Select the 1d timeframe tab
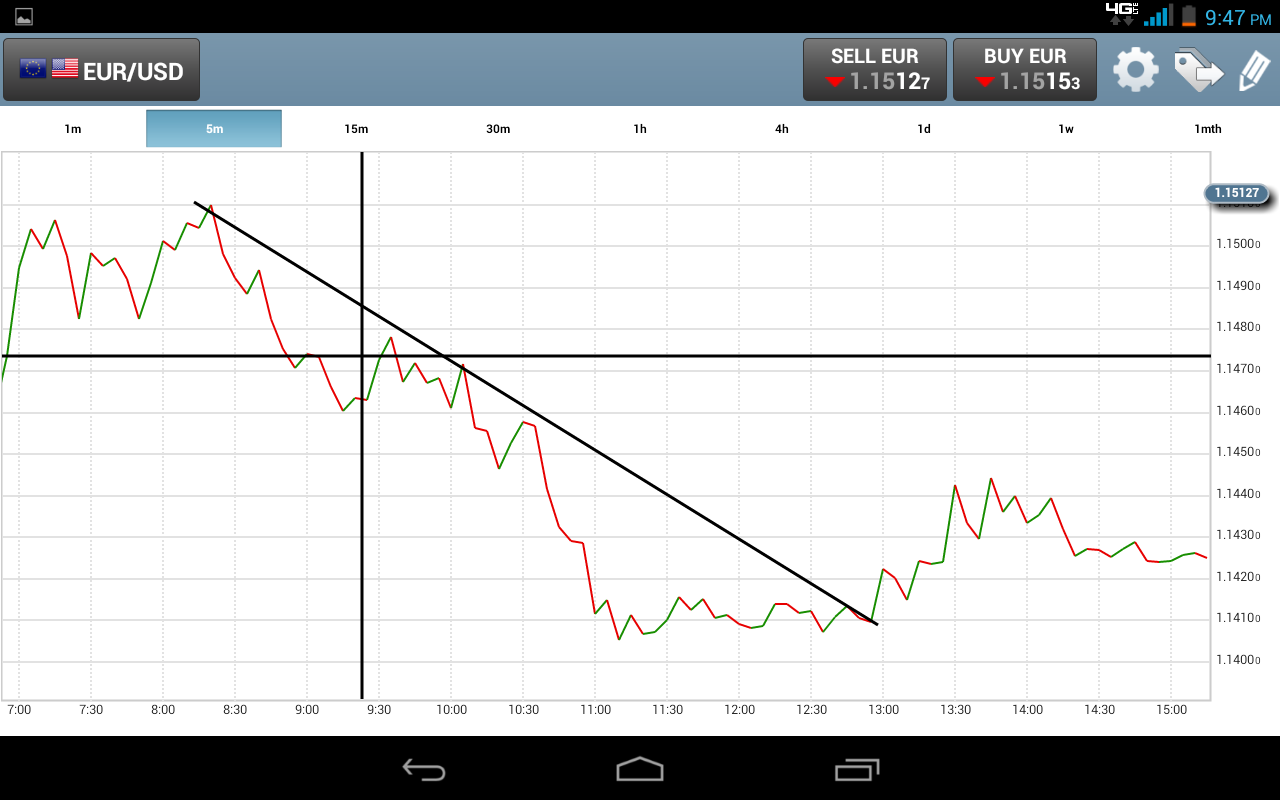Viewport: 1280px width, 800px height. click(924, 129)
